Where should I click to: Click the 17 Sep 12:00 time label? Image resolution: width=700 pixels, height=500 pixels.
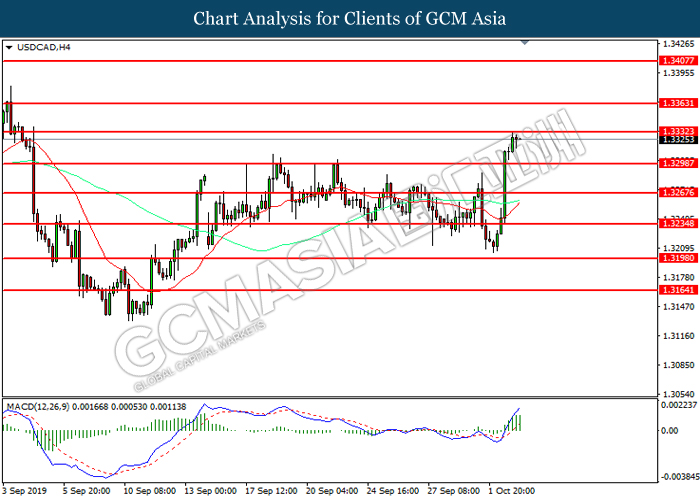[271, 491]
